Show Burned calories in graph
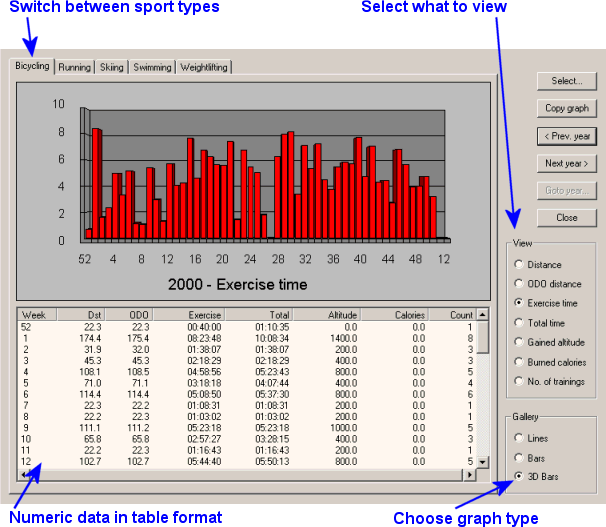Viewport: 606px width, 527px height. (x=518, y=362)
